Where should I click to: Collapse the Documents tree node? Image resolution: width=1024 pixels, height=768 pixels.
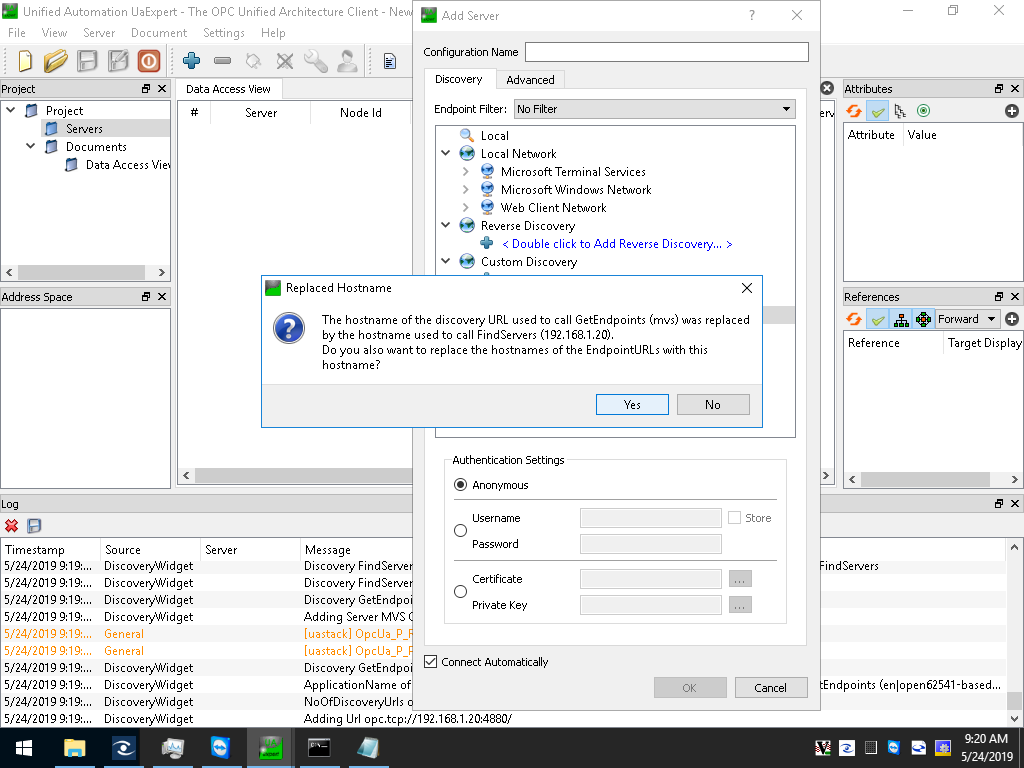click(30, 146)
